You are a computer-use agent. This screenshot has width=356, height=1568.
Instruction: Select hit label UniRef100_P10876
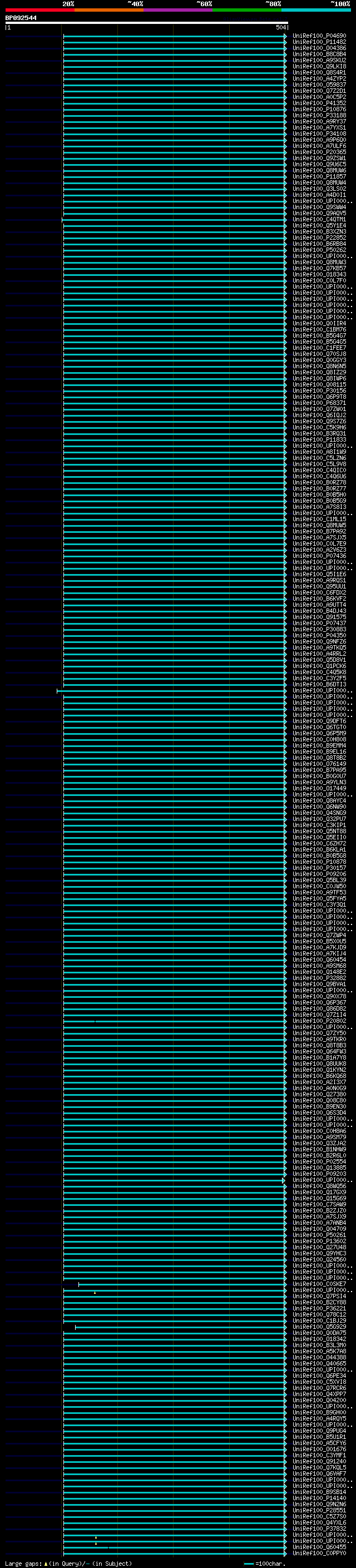tap(319, 109)
